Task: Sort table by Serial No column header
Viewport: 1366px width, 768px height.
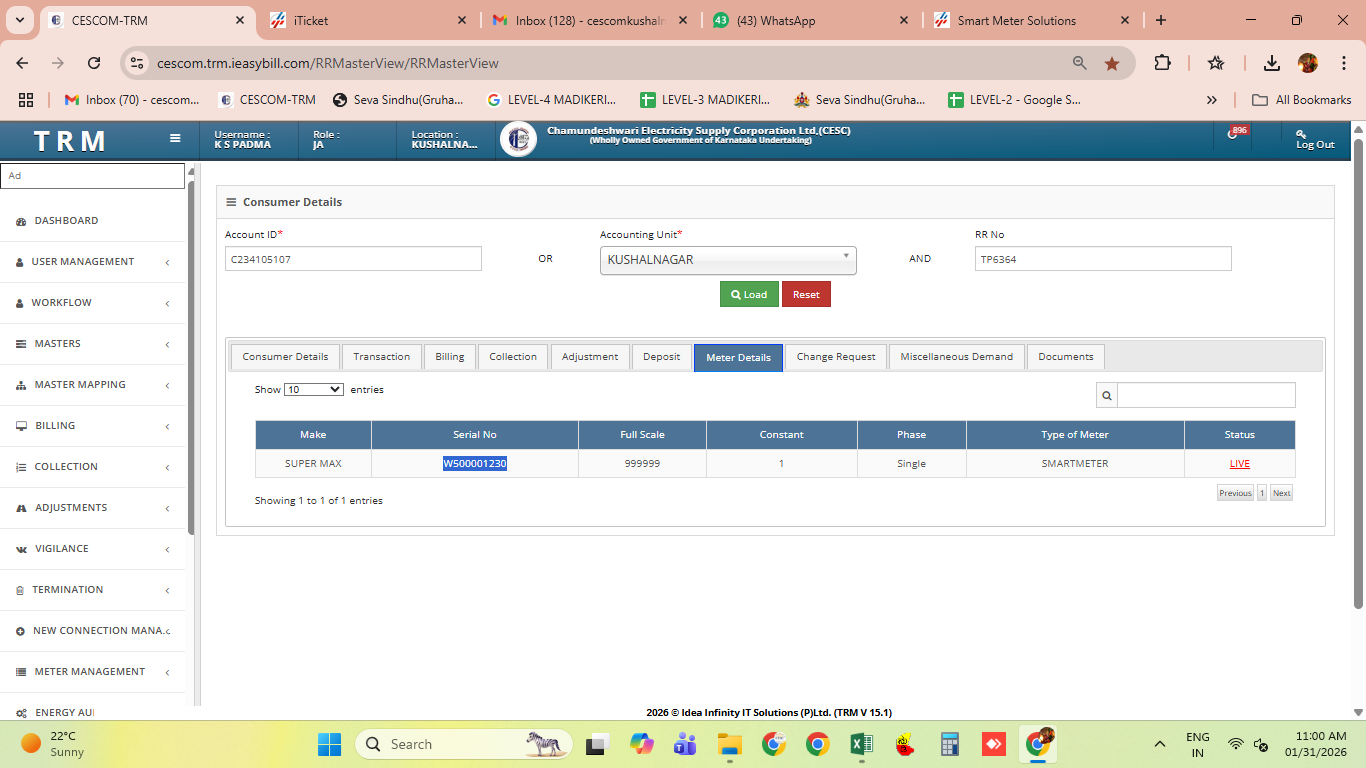Action: (475, 435)
